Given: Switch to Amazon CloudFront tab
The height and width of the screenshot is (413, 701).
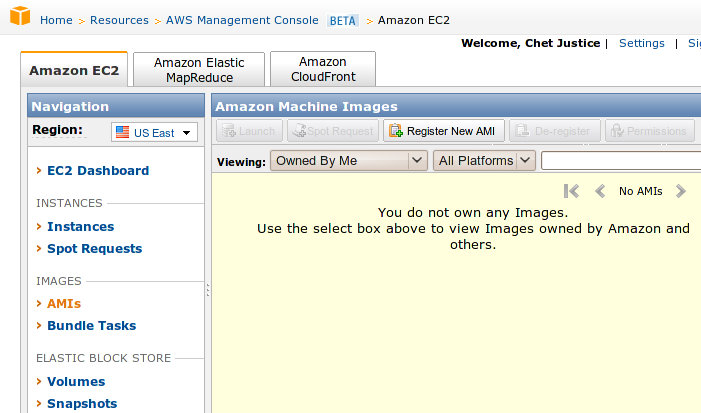Looking at the screenshot, I should click(x=322, y=70).
